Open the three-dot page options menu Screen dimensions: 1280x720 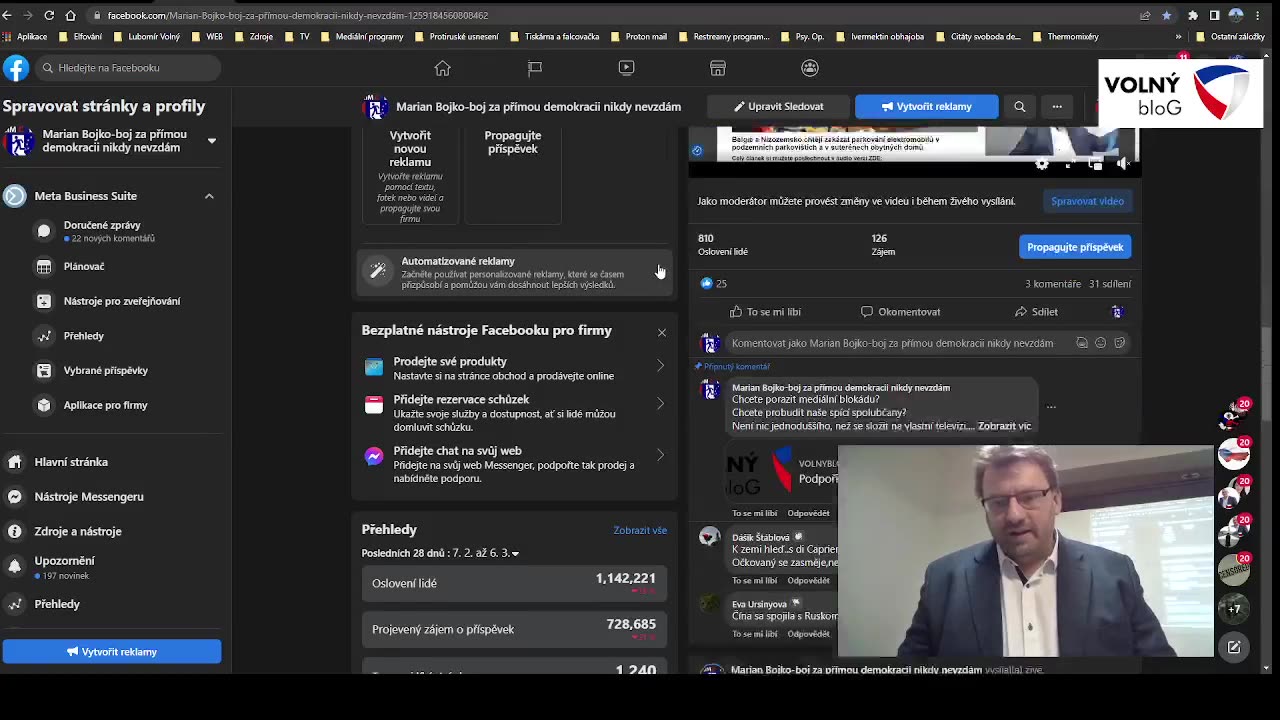(1057, 106)
